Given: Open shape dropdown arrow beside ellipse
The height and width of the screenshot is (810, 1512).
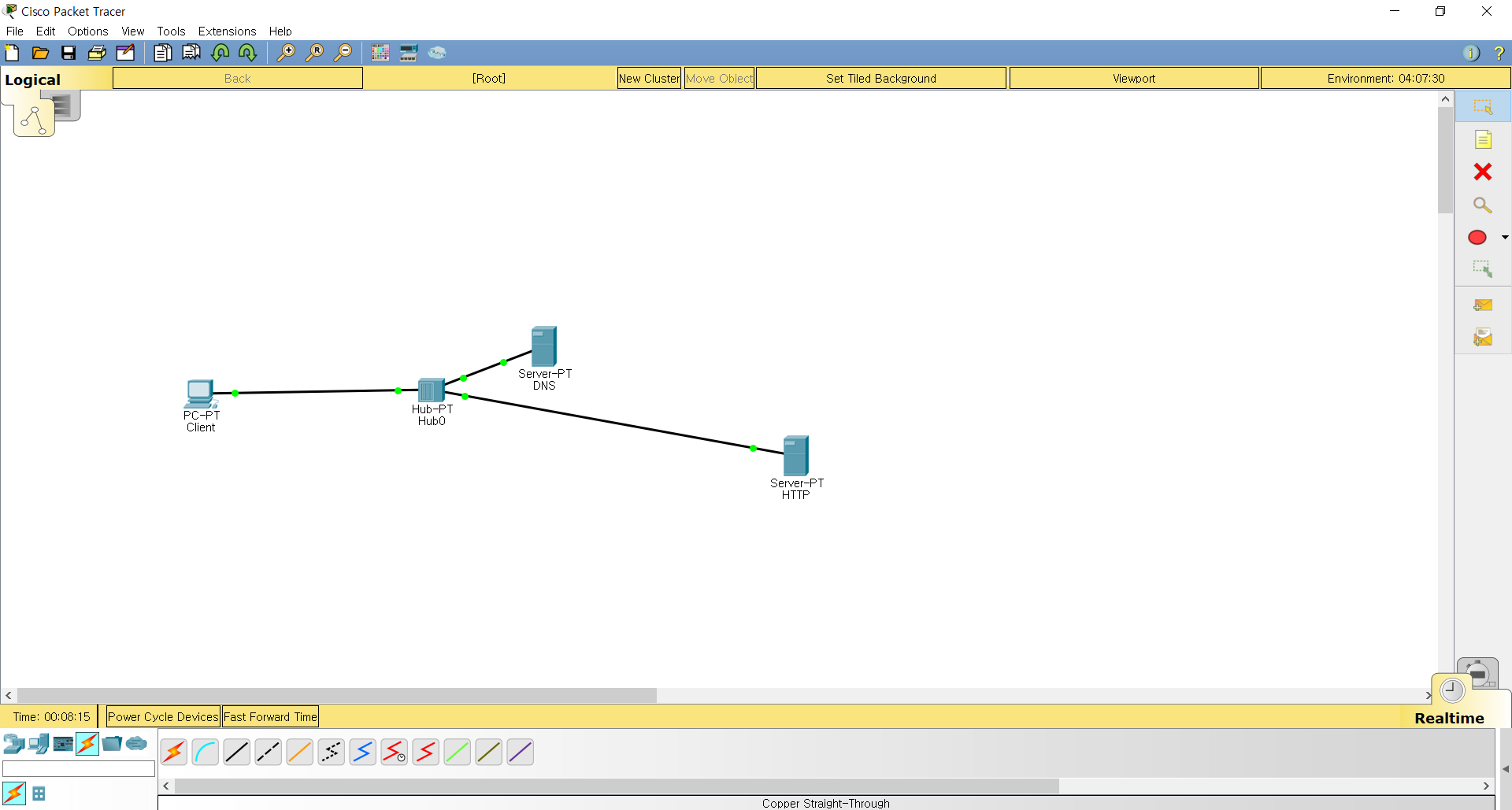Looking at the screenshot, I should pyautogui.click(x=1505, y=237).
